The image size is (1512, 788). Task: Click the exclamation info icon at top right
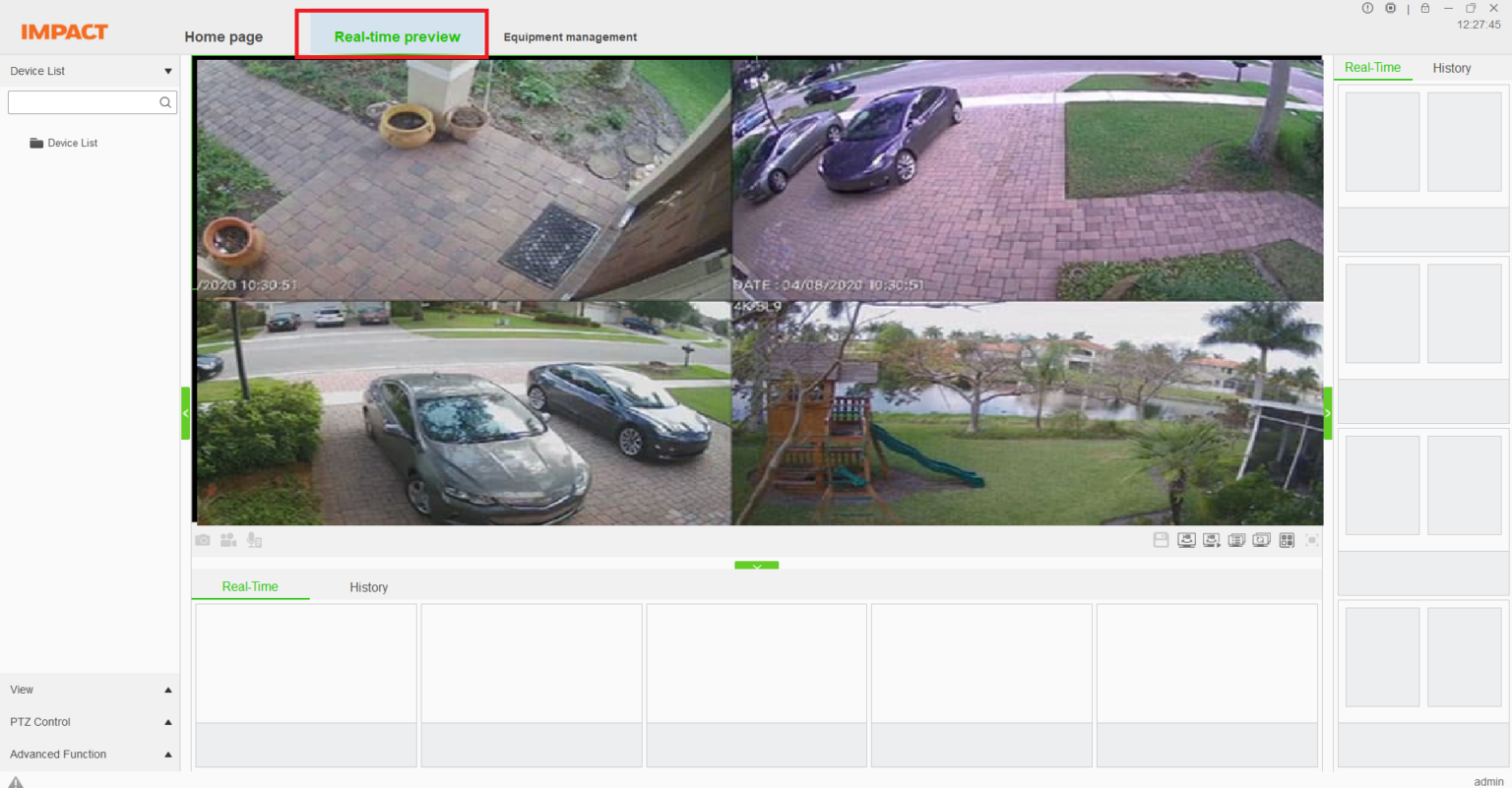click(1367, 8)
